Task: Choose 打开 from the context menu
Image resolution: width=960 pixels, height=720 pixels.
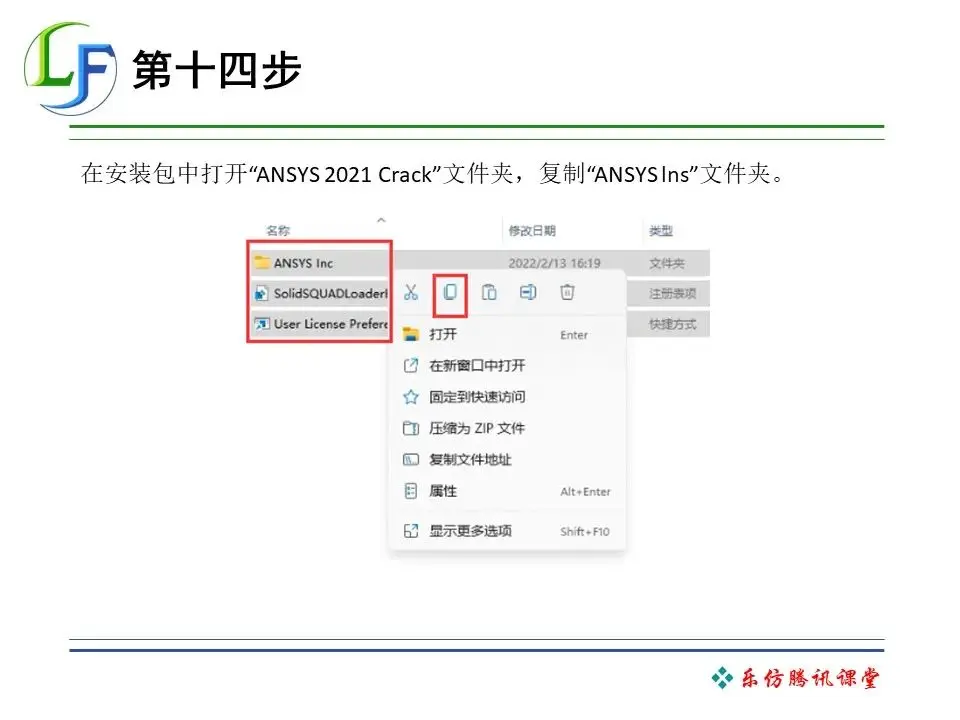Action: [507, 334]
